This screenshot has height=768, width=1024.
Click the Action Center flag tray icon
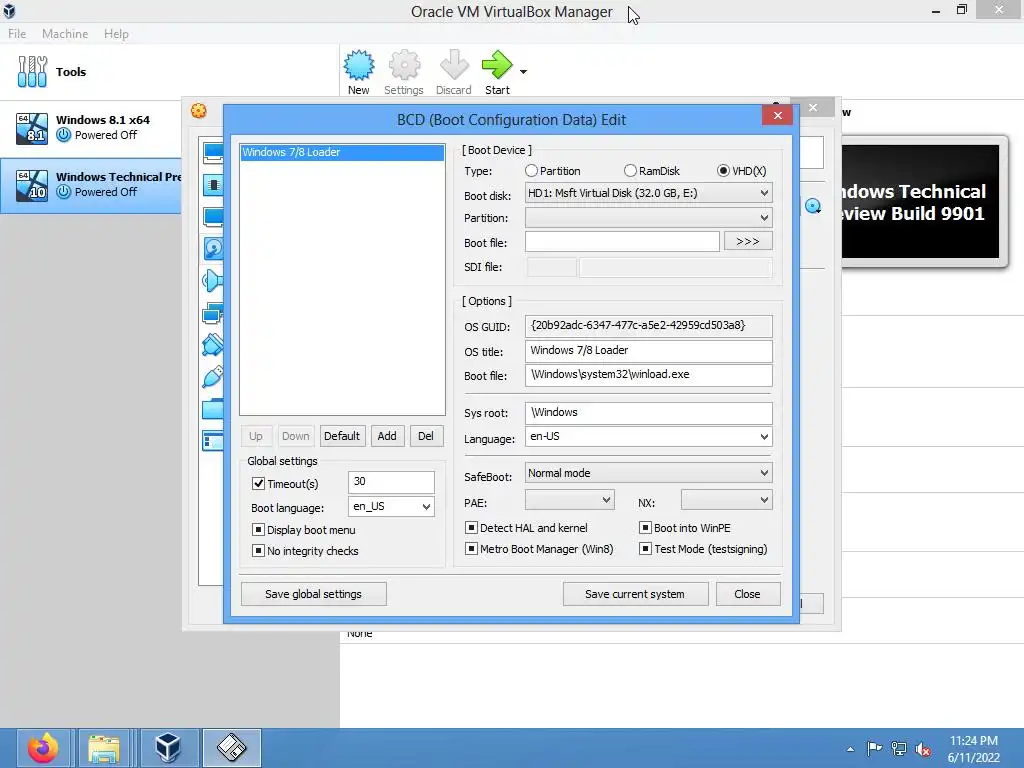(874, 748)
